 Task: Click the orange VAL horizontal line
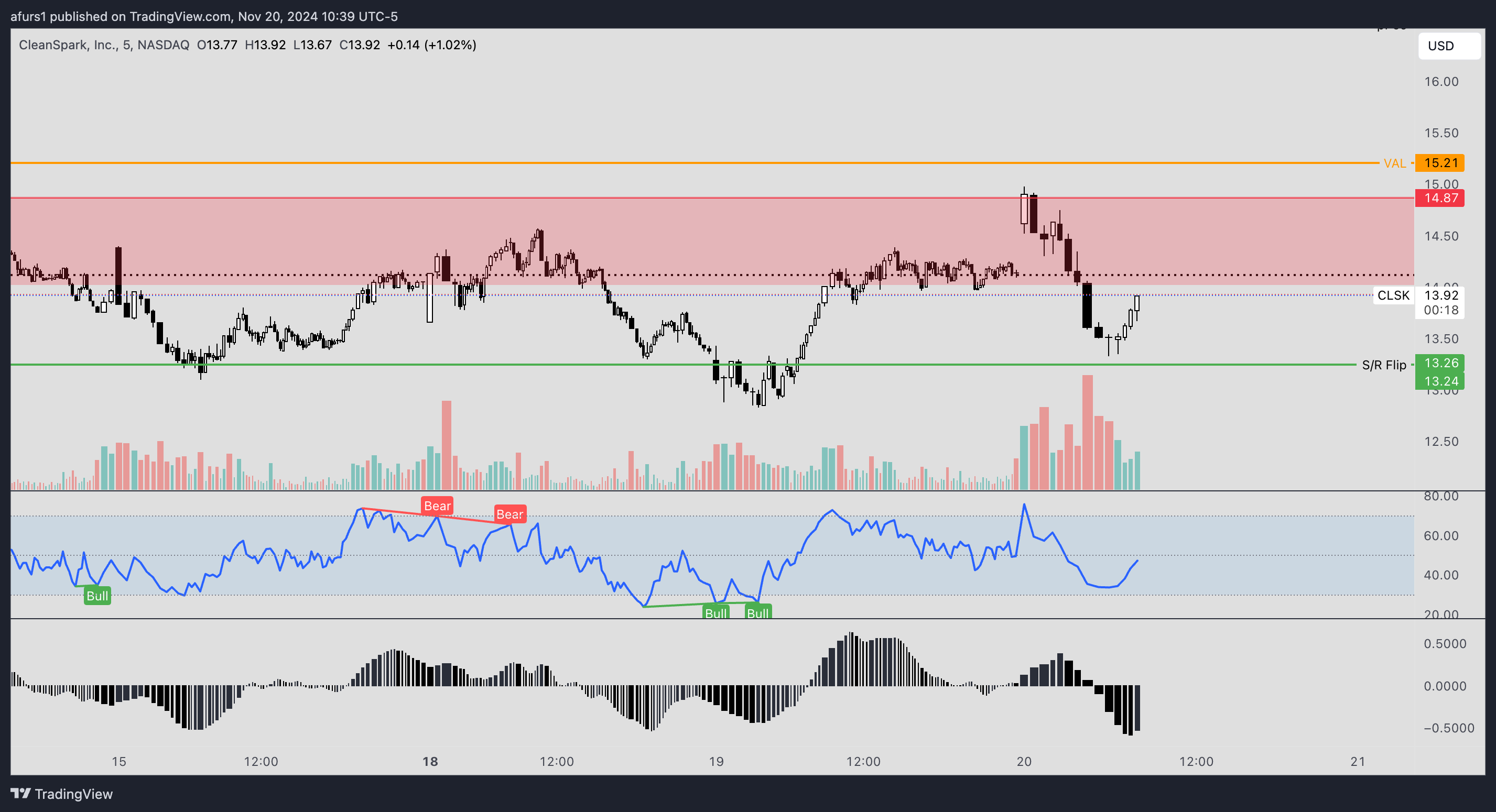pyautogui.click(x=694, y=163)
